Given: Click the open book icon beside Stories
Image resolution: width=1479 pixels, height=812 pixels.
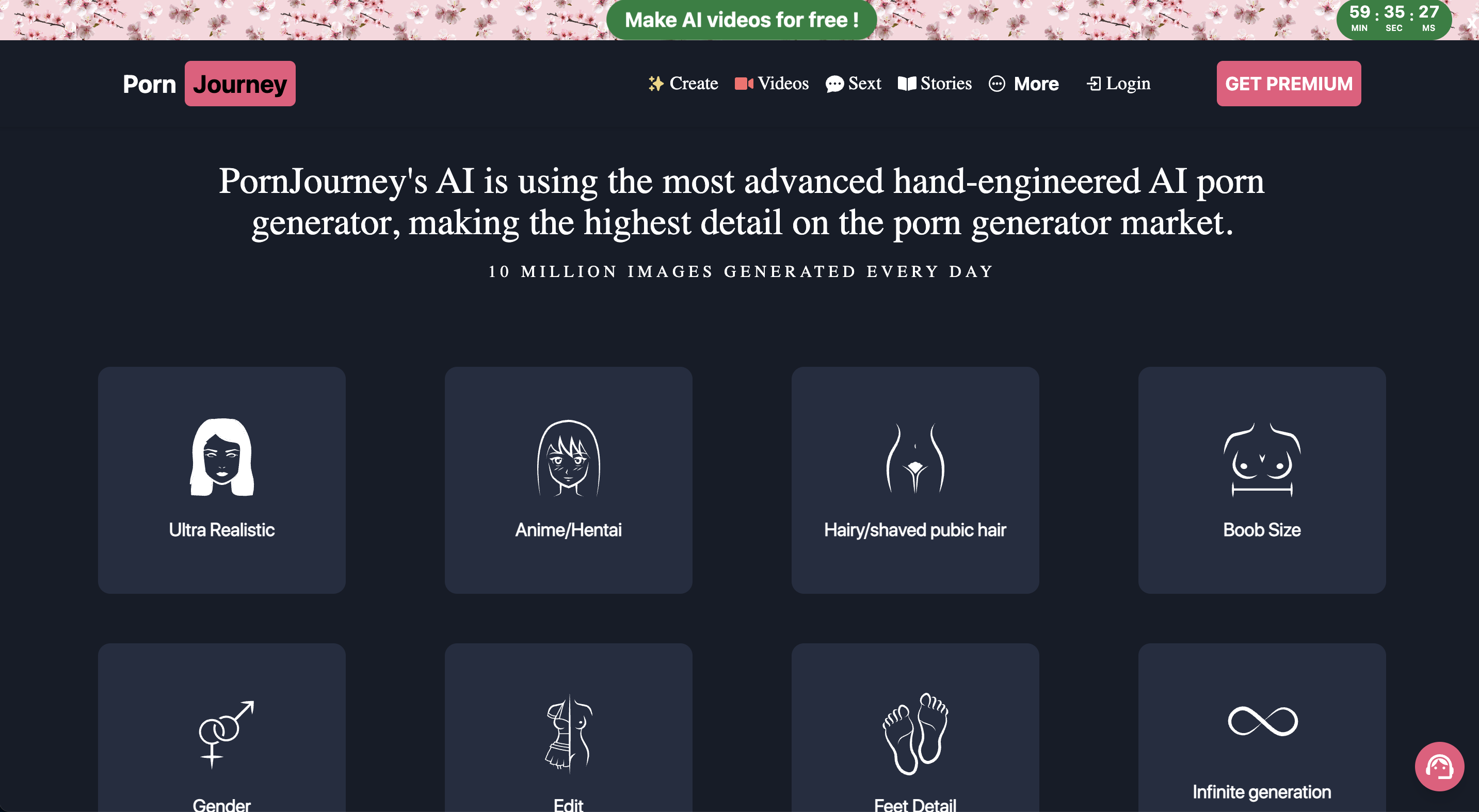Looking at the screenshot, I should [907, 84].
